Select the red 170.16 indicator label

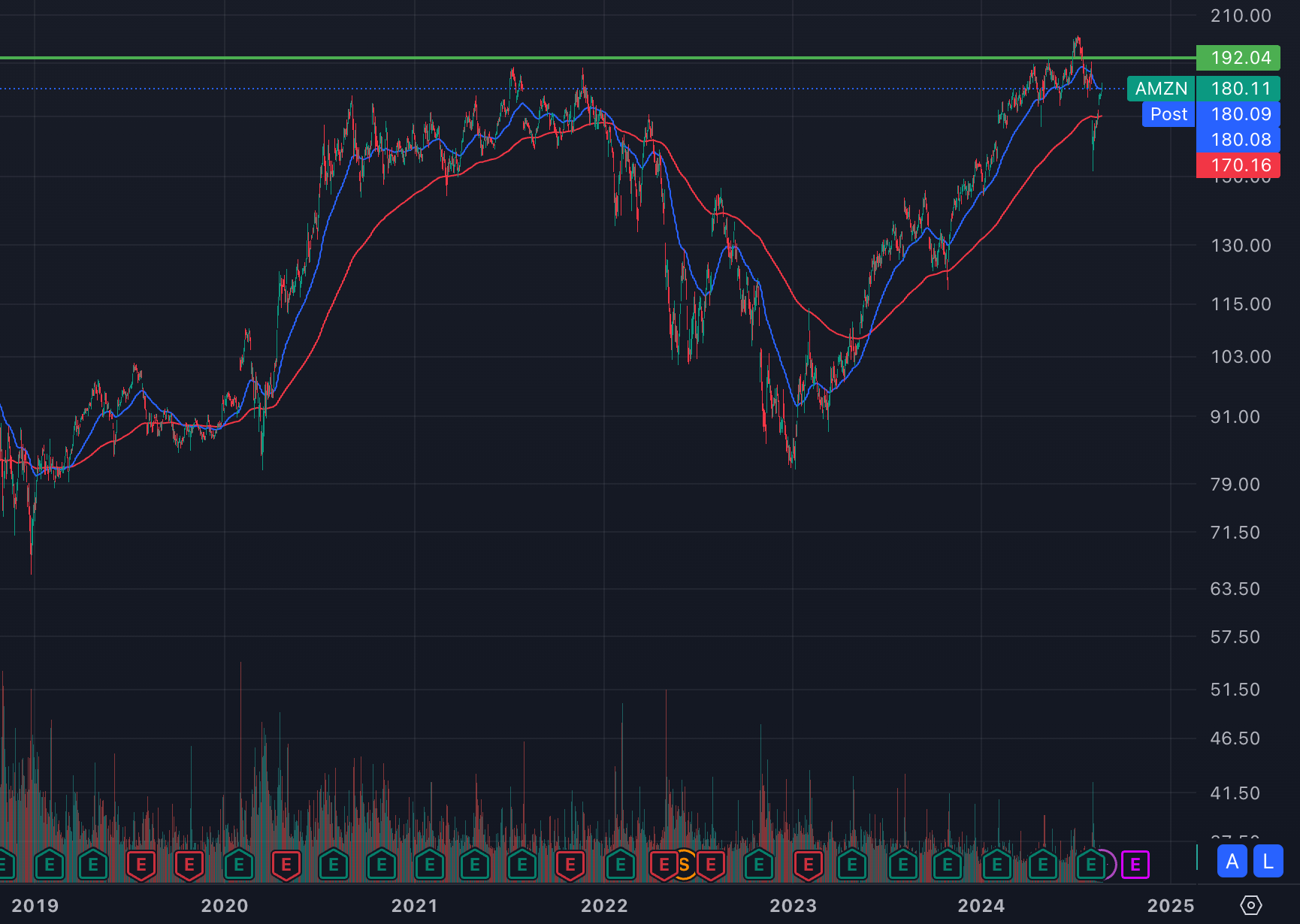[1238, 165]
